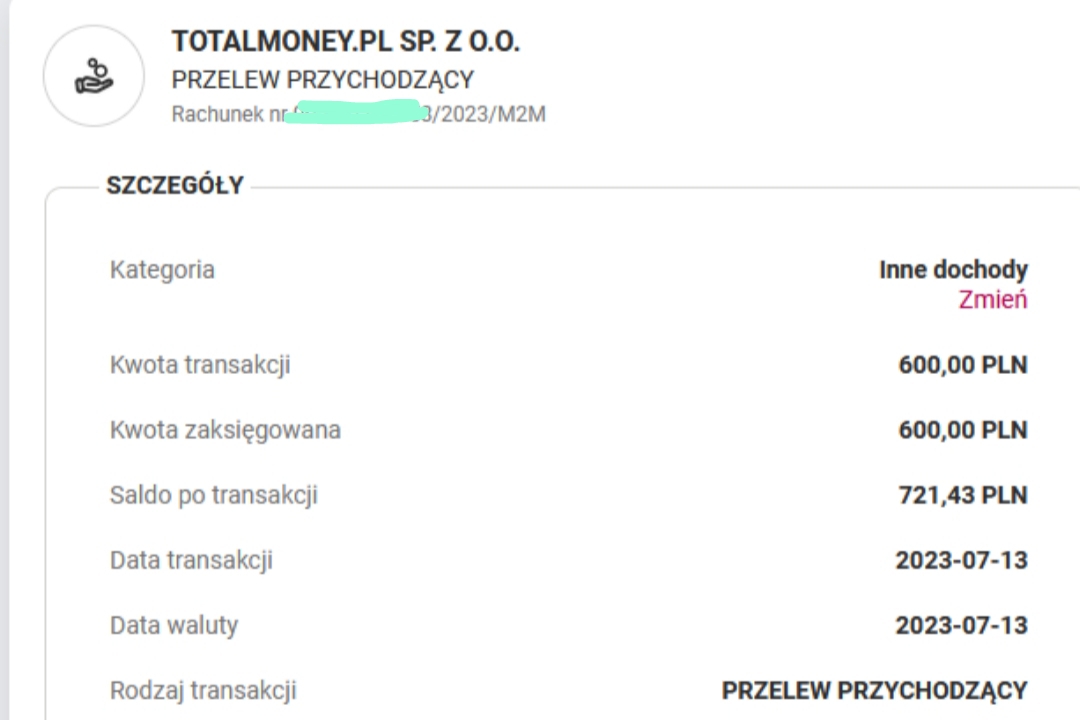Select the Kwota transakcji amount 600,00 PLN
The width and height of the screenshot is (1080, 720).
(x=962, y=365)
